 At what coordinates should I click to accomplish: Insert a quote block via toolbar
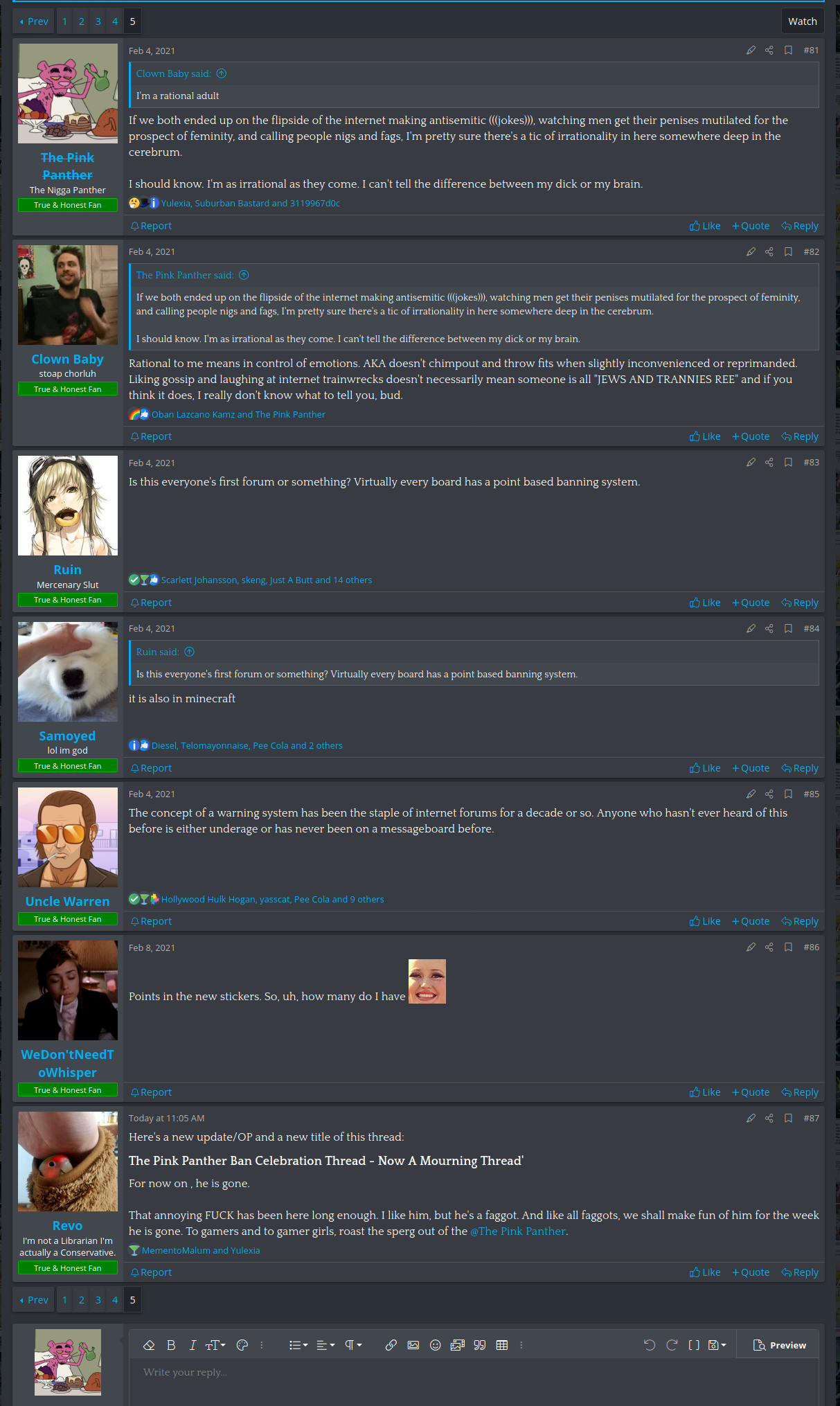click(x=480, y=1345)
